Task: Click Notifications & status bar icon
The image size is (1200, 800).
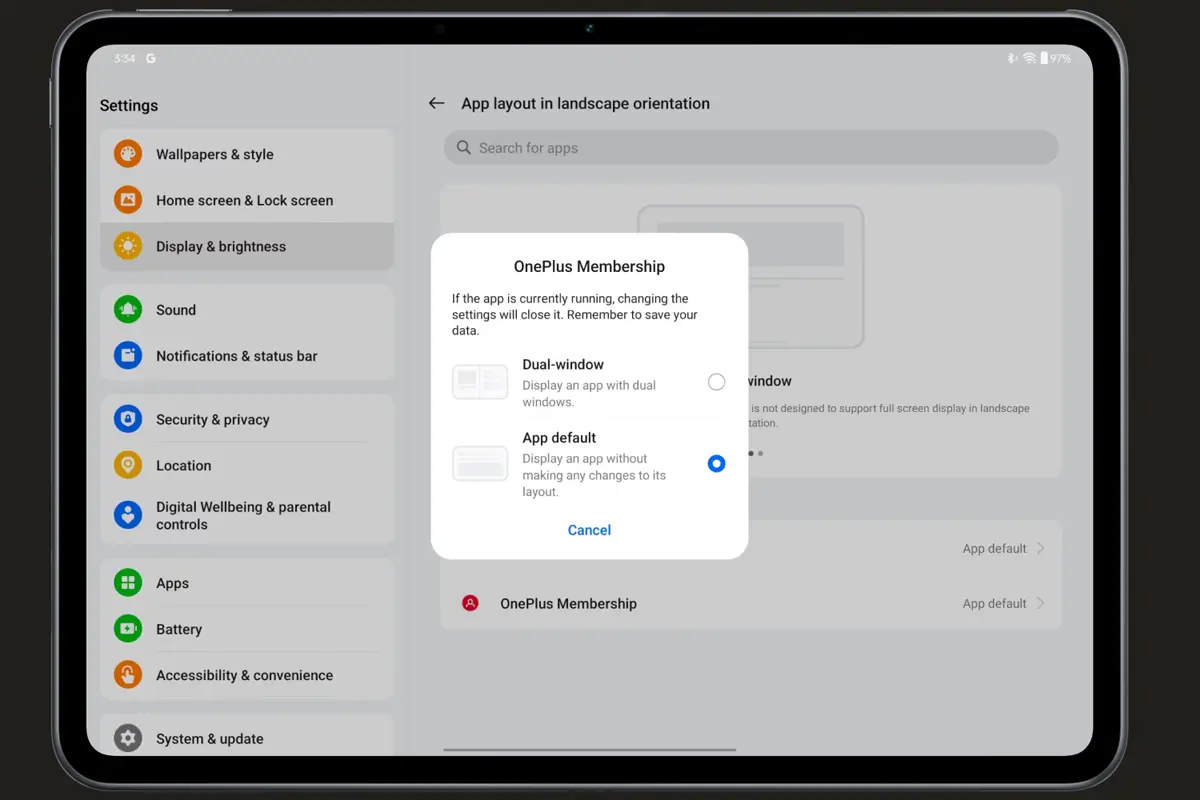Action: coord(128,356)
